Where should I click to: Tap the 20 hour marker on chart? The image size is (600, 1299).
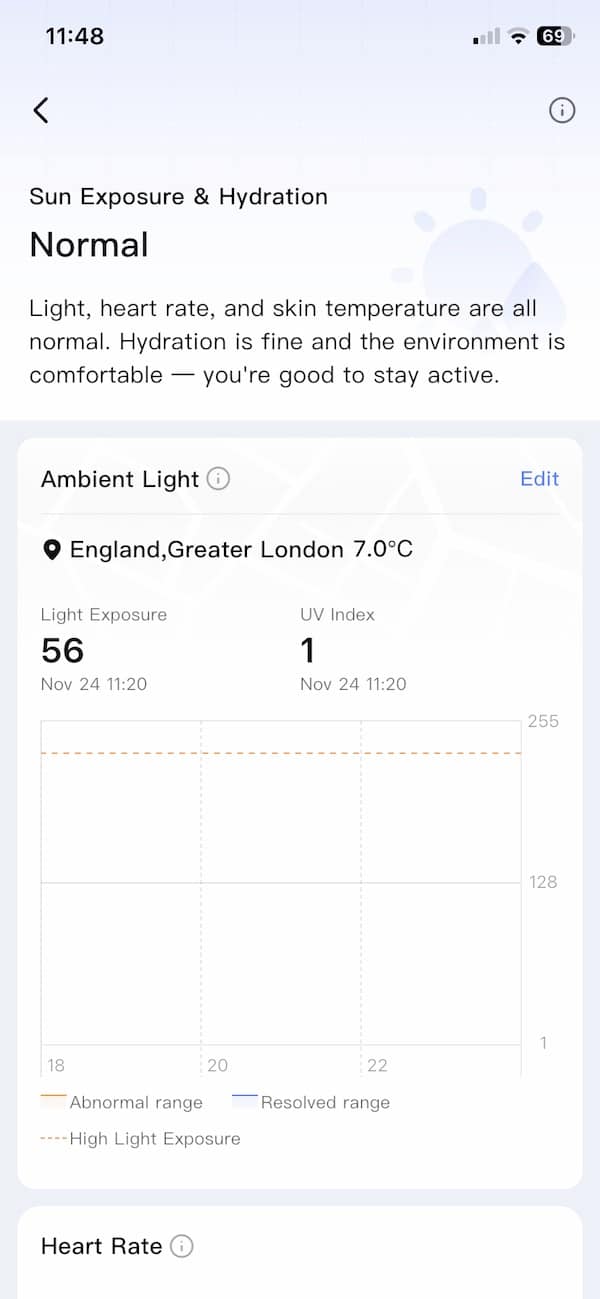[x=217, y=1065]
